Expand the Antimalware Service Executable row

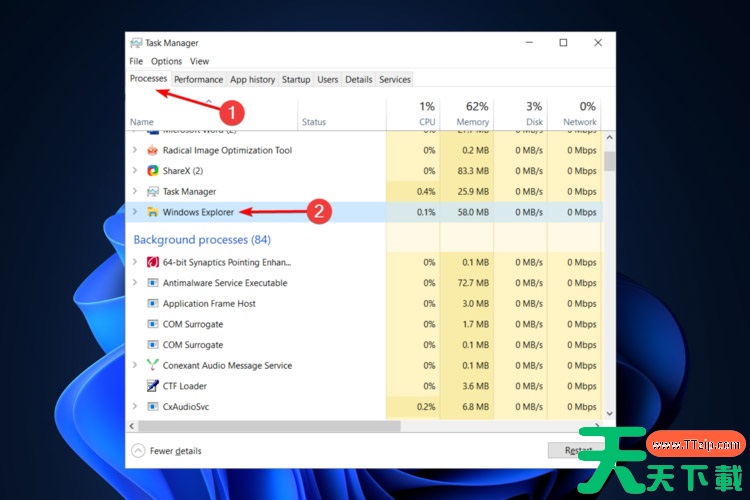[x=135, y=283]
